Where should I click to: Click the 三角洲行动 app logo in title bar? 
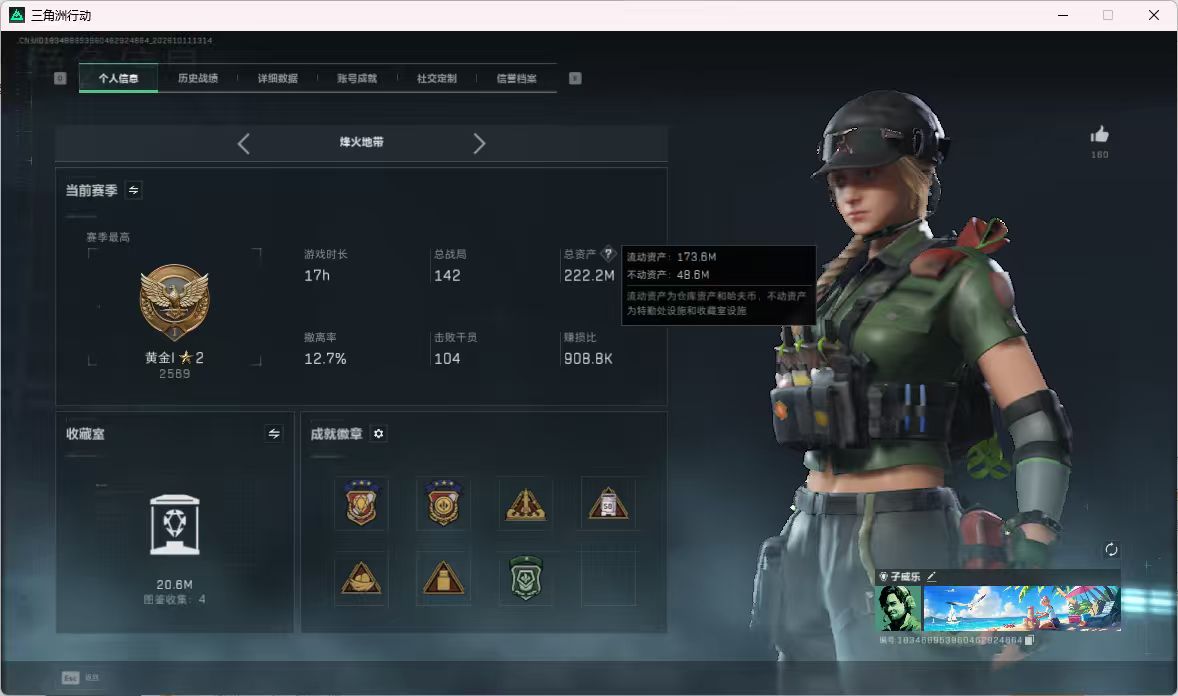point(17,15)
